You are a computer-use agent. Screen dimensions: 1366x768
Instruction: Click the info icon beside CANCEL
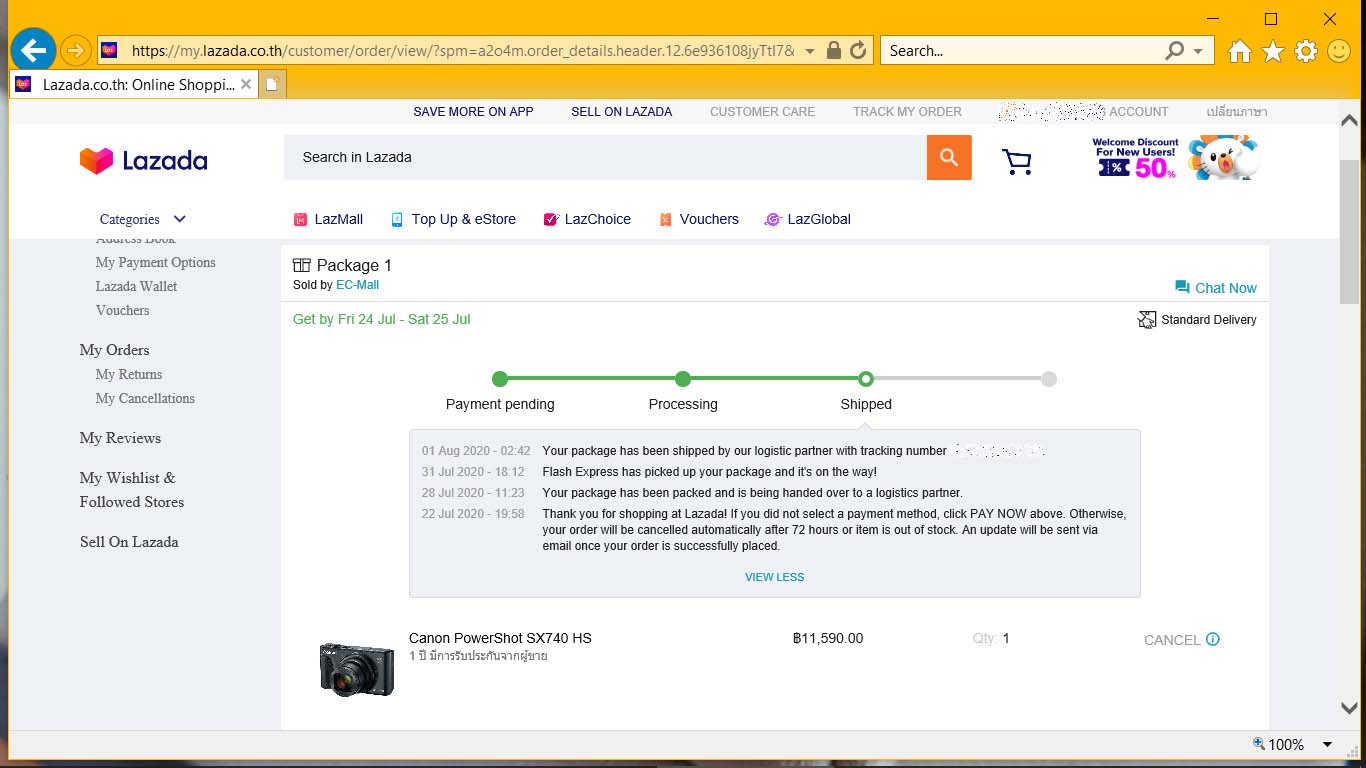[x=1213, y=639]
